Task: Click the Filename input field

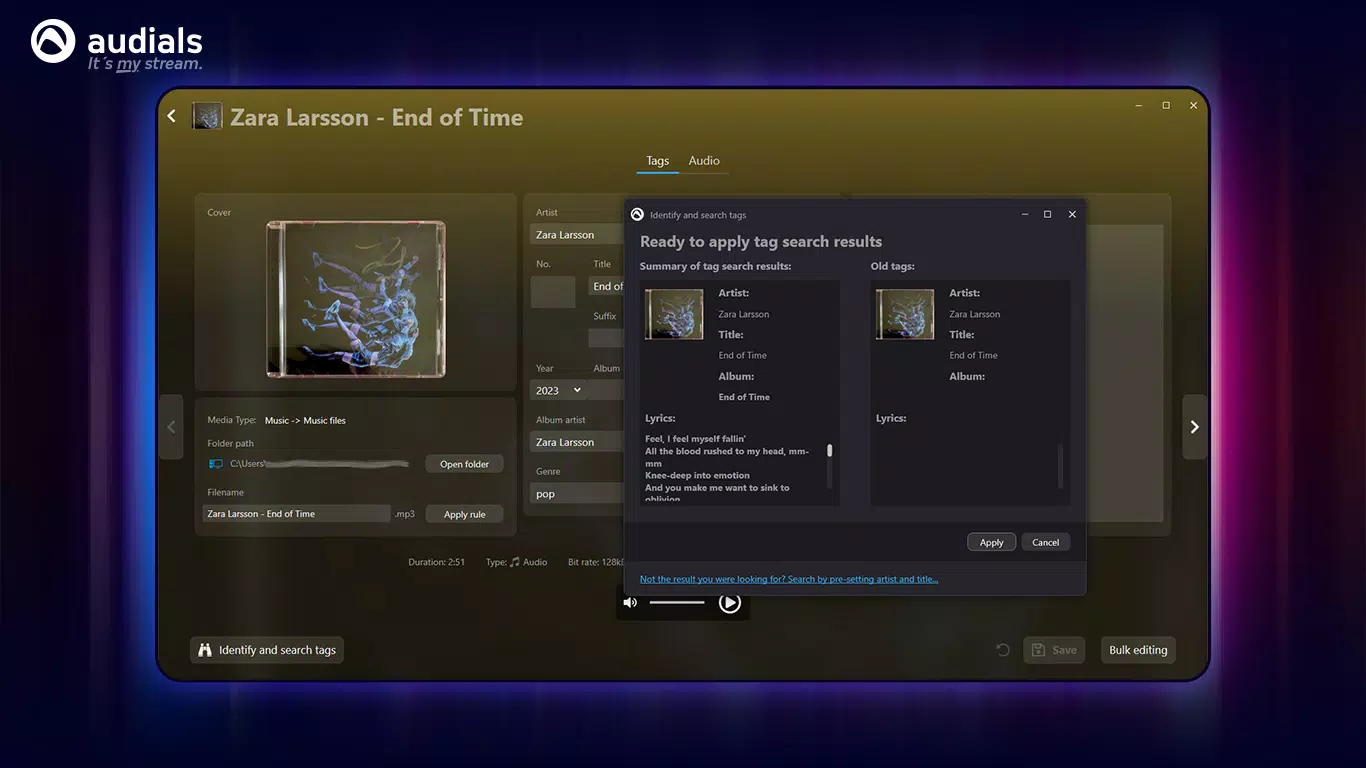Action: pyautogui.click(x=297, y=514)
